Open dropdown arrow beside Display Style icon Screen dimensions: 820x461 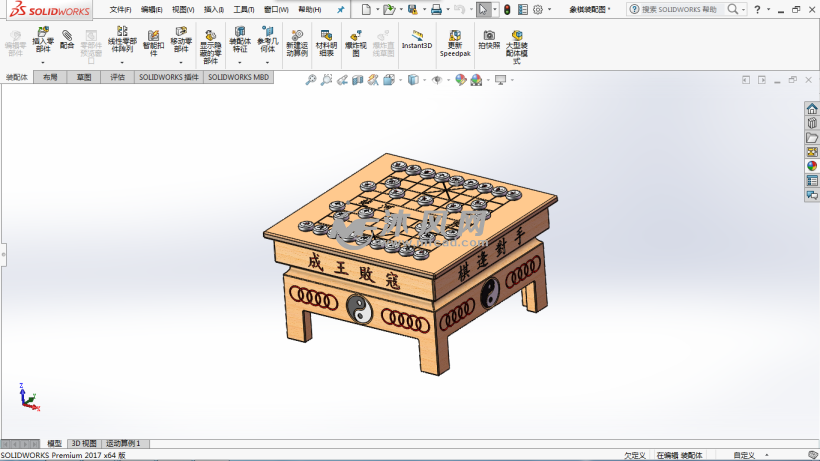[425, 80]
